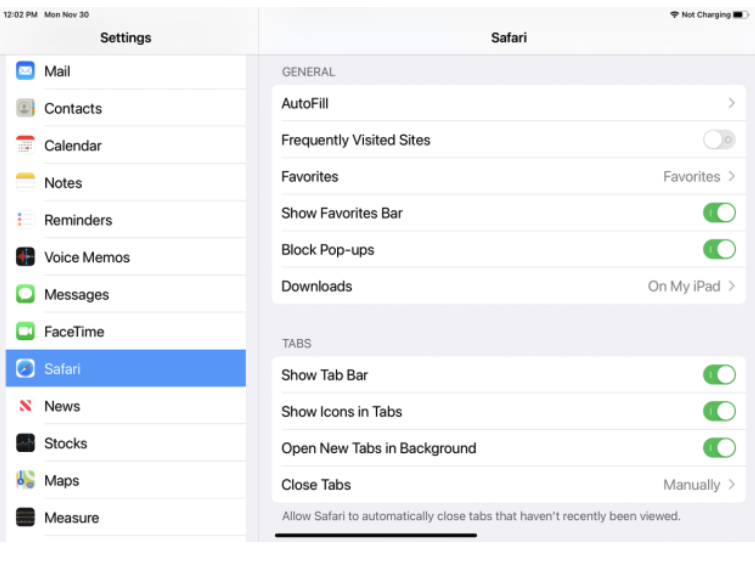The width and height of the screenshot is (755, 565).
Task: Tap the Contacts icon in sidebar
Action: 26,109
